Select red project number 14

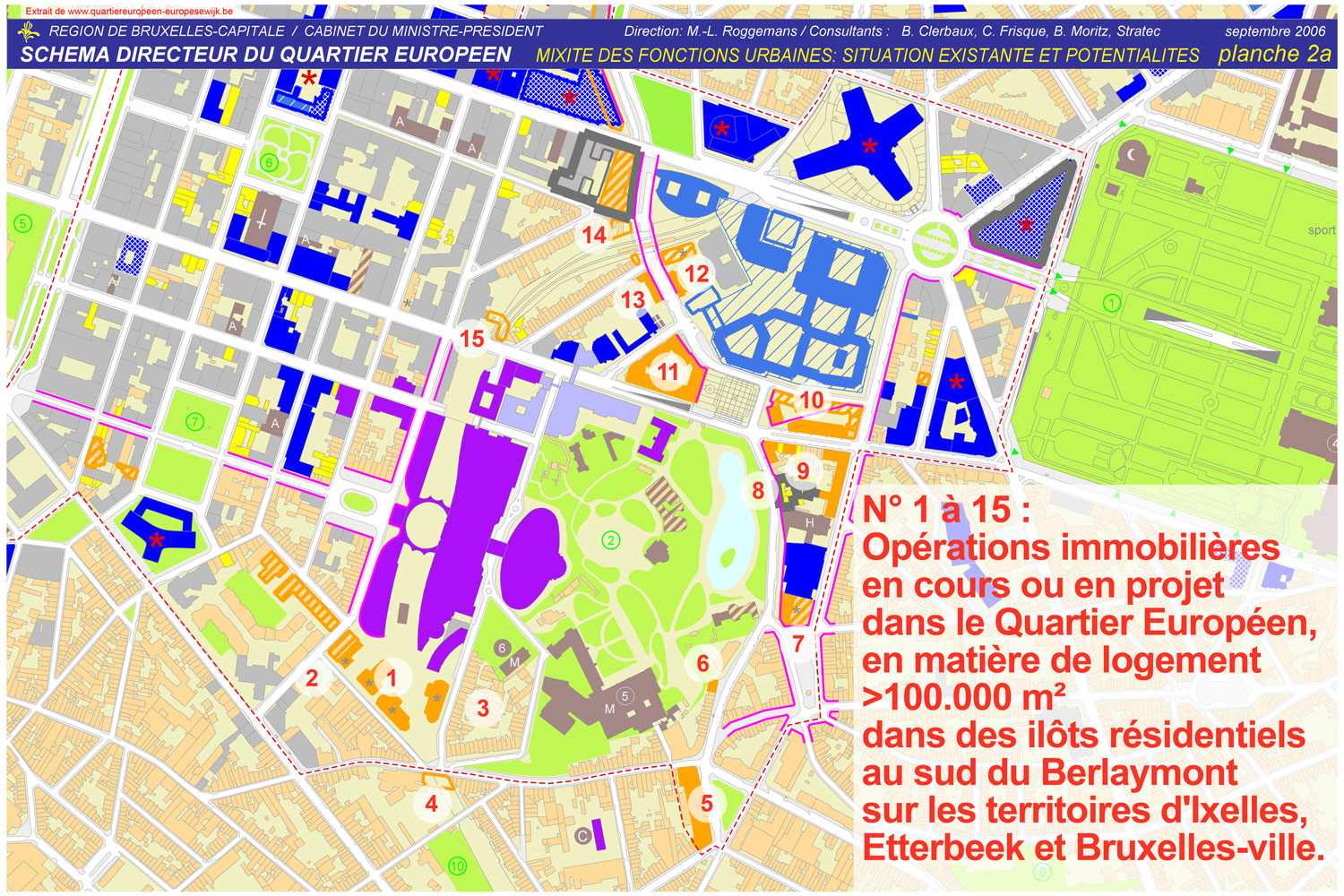595,235
